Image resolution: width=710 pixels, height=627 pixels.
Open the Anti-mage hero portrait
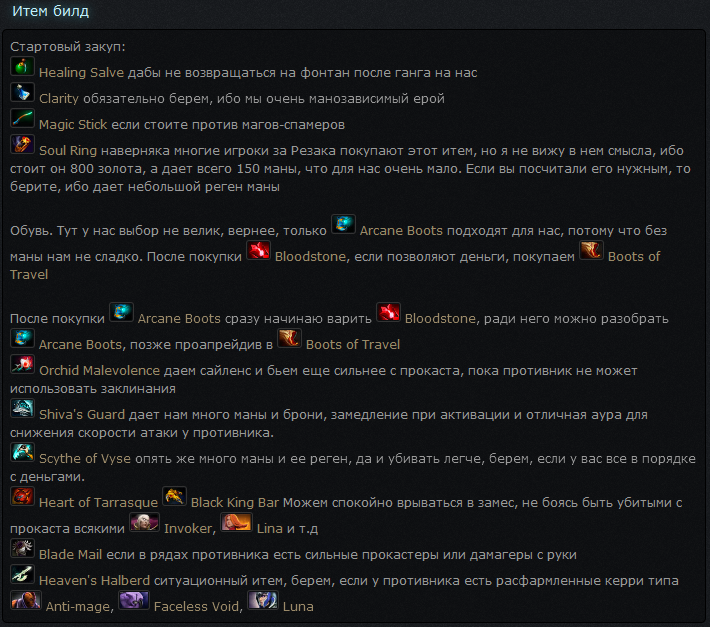point(26,600)
